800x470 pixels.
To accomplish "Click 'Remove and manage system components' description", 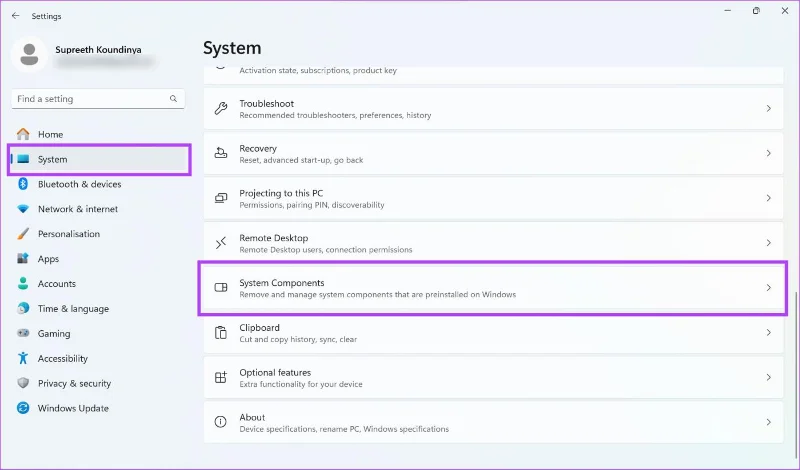I will coord(378,294).
